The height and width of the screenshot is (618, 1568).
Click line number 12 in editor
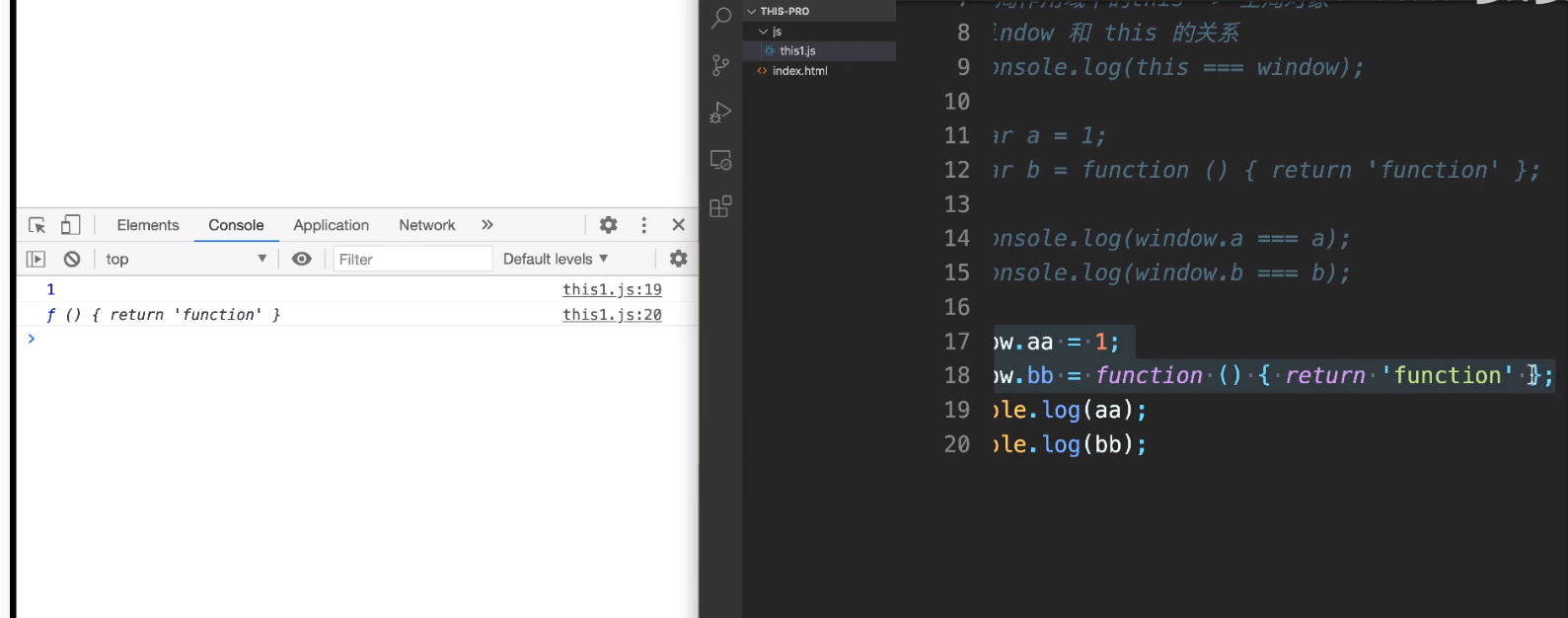click(x=957, y=170)
